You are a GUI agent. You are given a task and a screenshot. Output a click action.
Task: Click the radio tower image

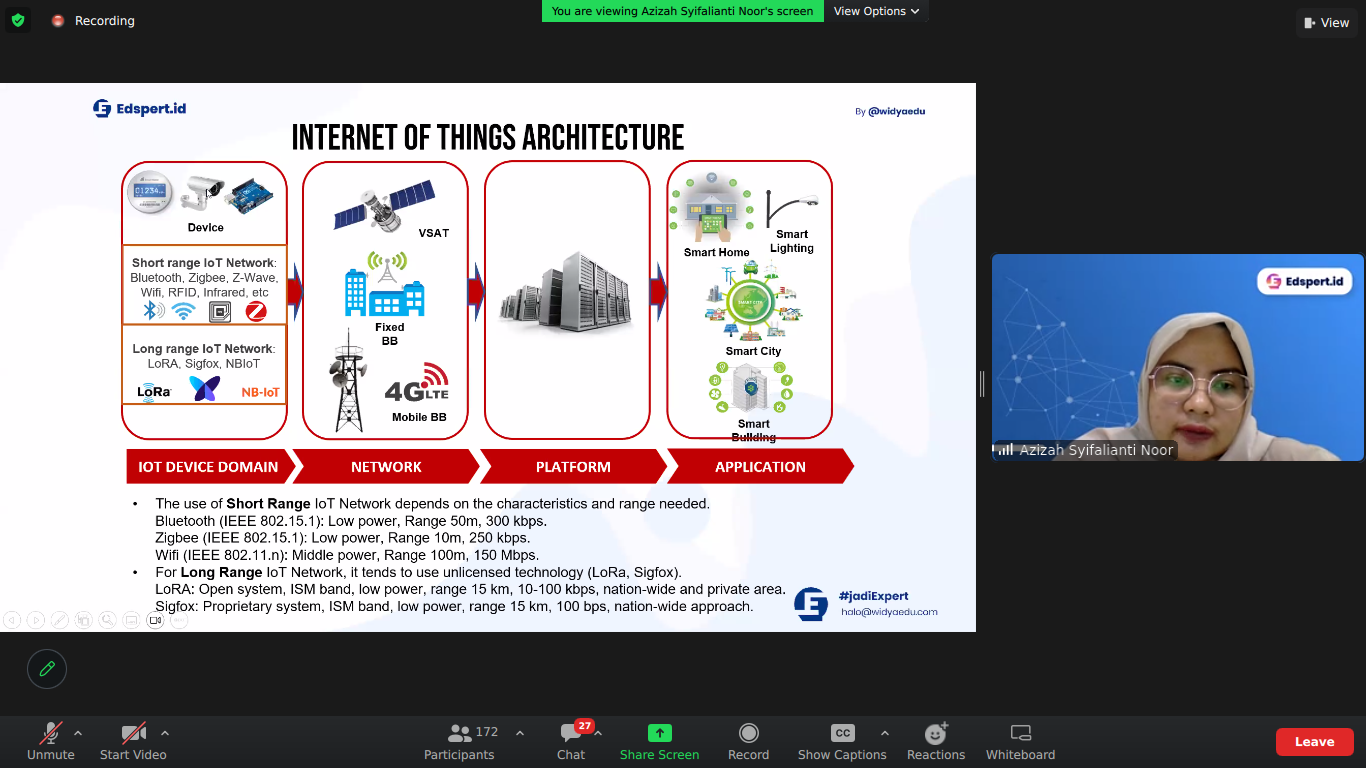tap(348, 382)
